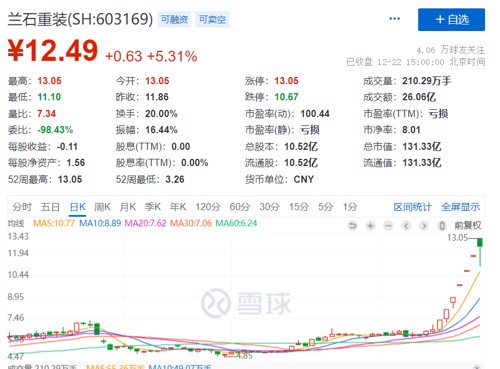Switch to the 30分 chart tab

[270, 207]
